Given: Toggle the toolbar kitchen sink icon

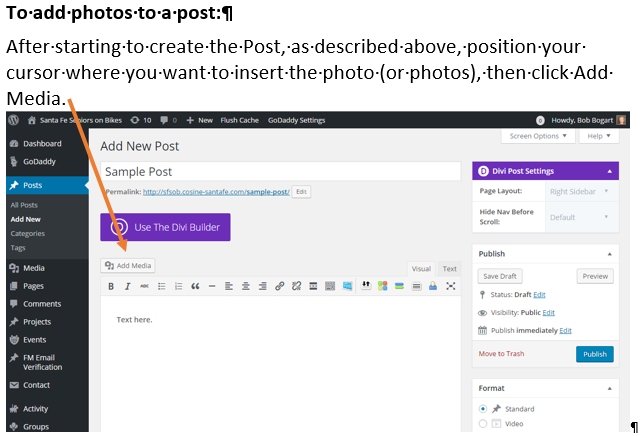Looking at the screenshot, I should click(330, 286).
